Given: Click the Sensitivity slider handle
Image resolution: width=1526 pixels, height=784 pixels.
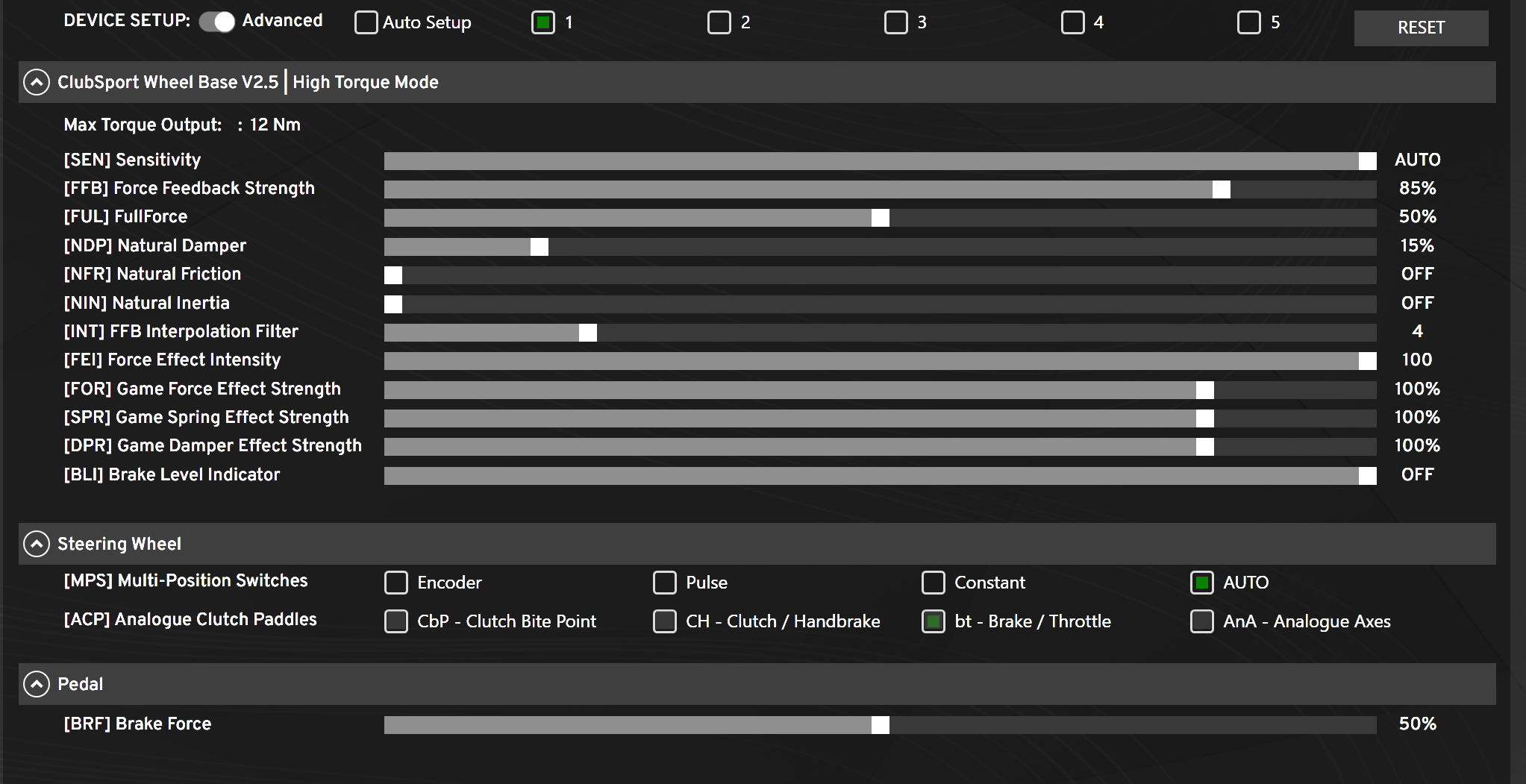Looking at the screenshot, I should tap(1368, 161).
